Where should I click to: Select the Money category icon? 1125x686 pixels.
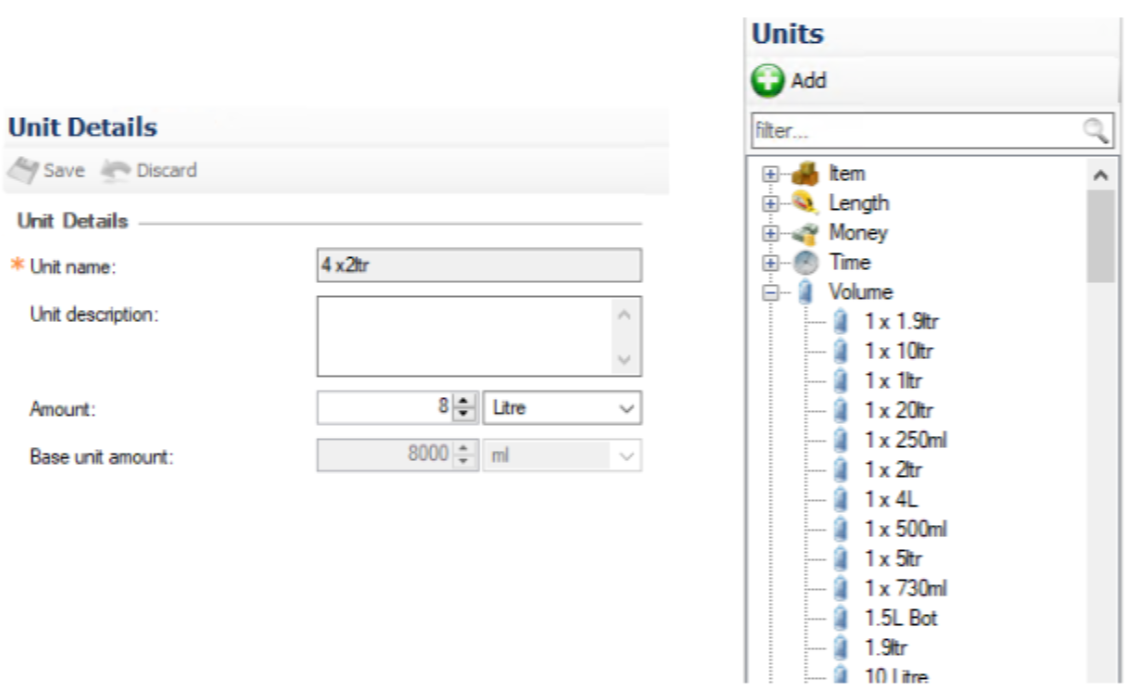coord(804,234)
